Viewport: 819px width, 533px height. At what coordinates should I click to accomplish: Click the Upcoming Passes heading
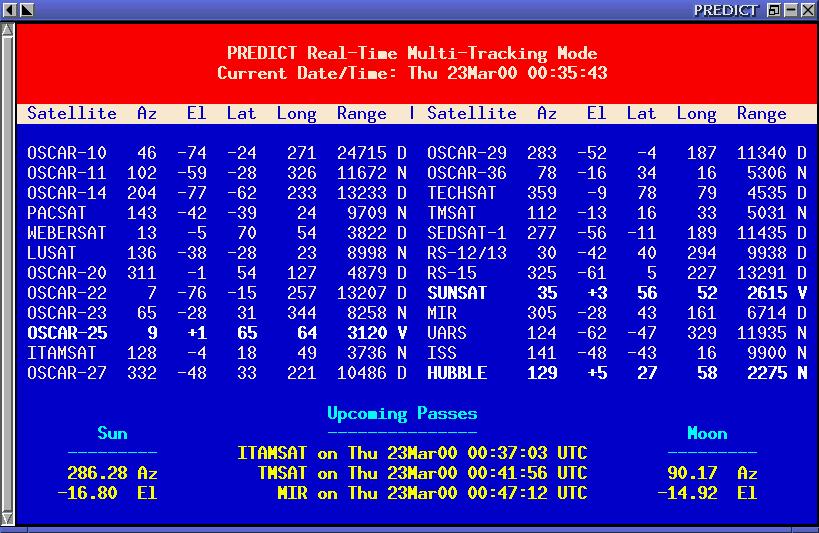tap(402, 413)
